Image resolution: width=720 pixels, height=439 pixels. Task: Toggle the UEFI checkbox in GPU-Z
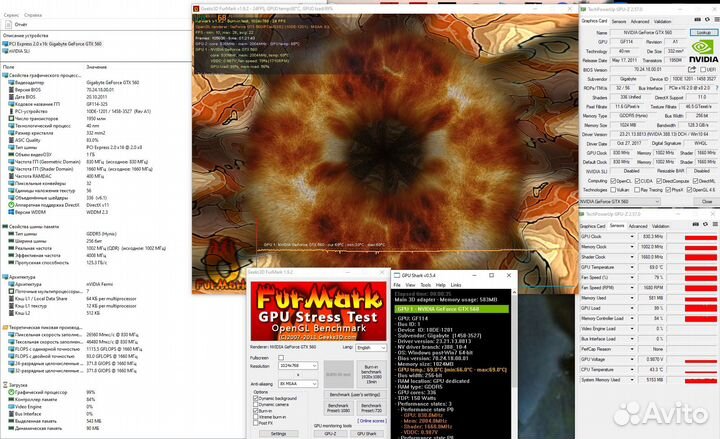703,69
